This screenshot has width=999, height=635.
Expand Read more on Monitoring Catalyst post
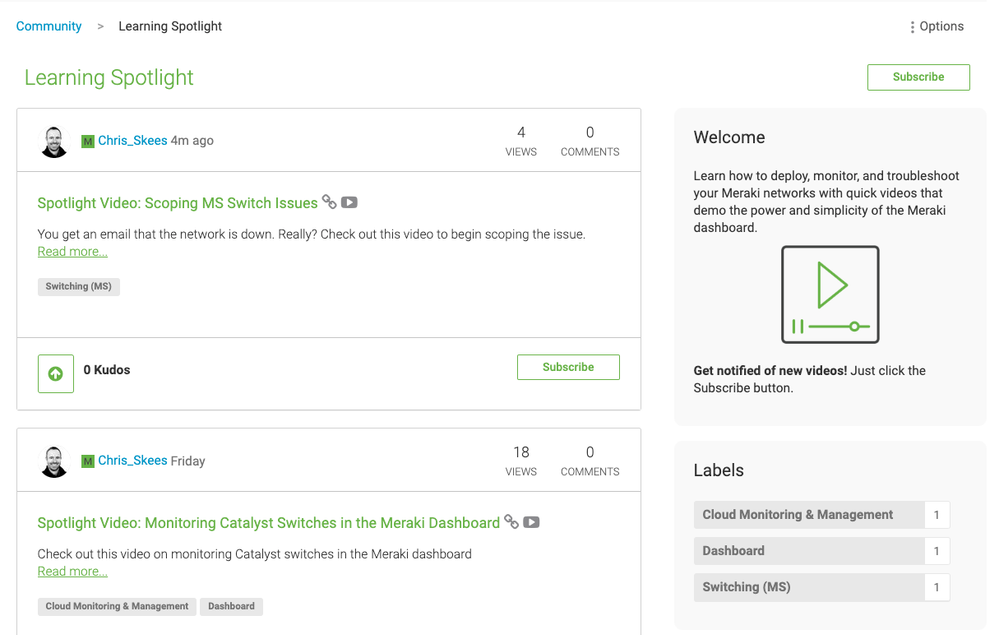tap(72, 572)
